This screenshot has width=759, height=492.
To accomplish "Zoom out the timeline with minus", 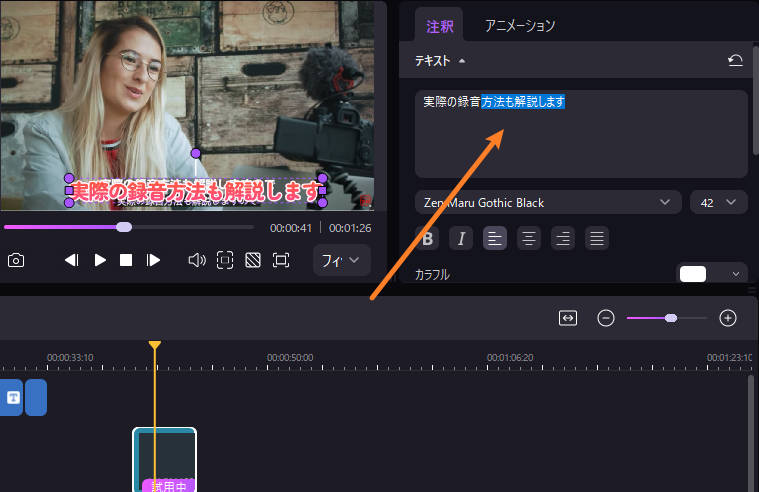I will click(606, 318).
